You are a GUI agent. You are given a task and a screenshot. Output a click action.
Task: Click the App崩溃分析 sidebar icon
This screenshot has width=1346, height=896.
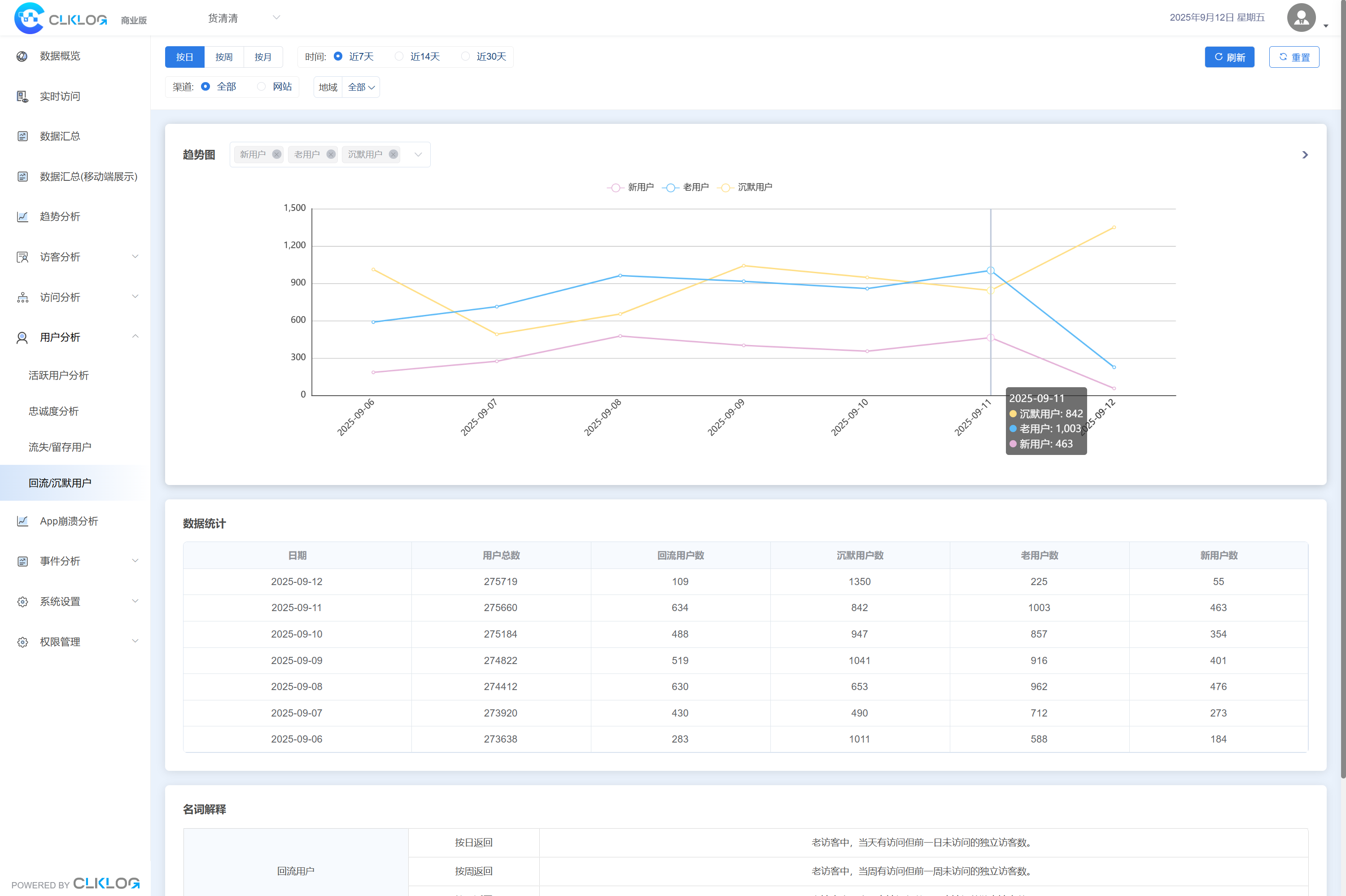point(22,521)
